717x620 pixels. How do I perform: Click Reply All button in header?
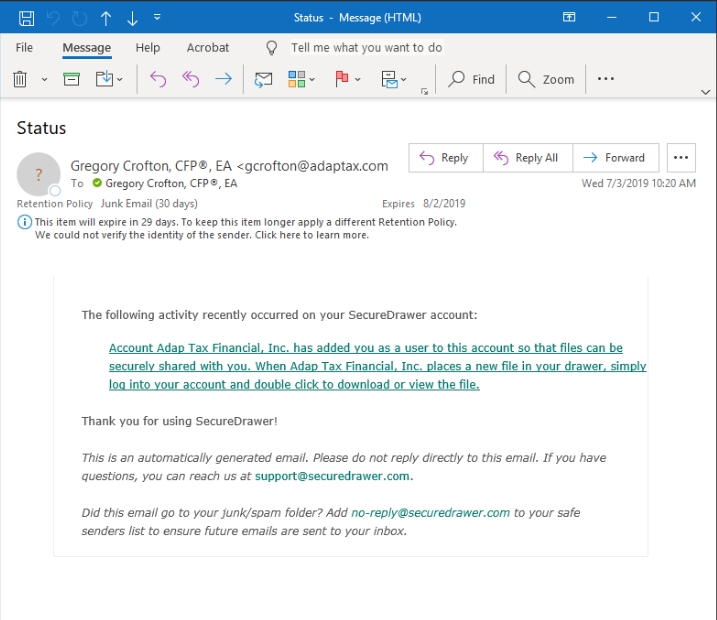528,158
